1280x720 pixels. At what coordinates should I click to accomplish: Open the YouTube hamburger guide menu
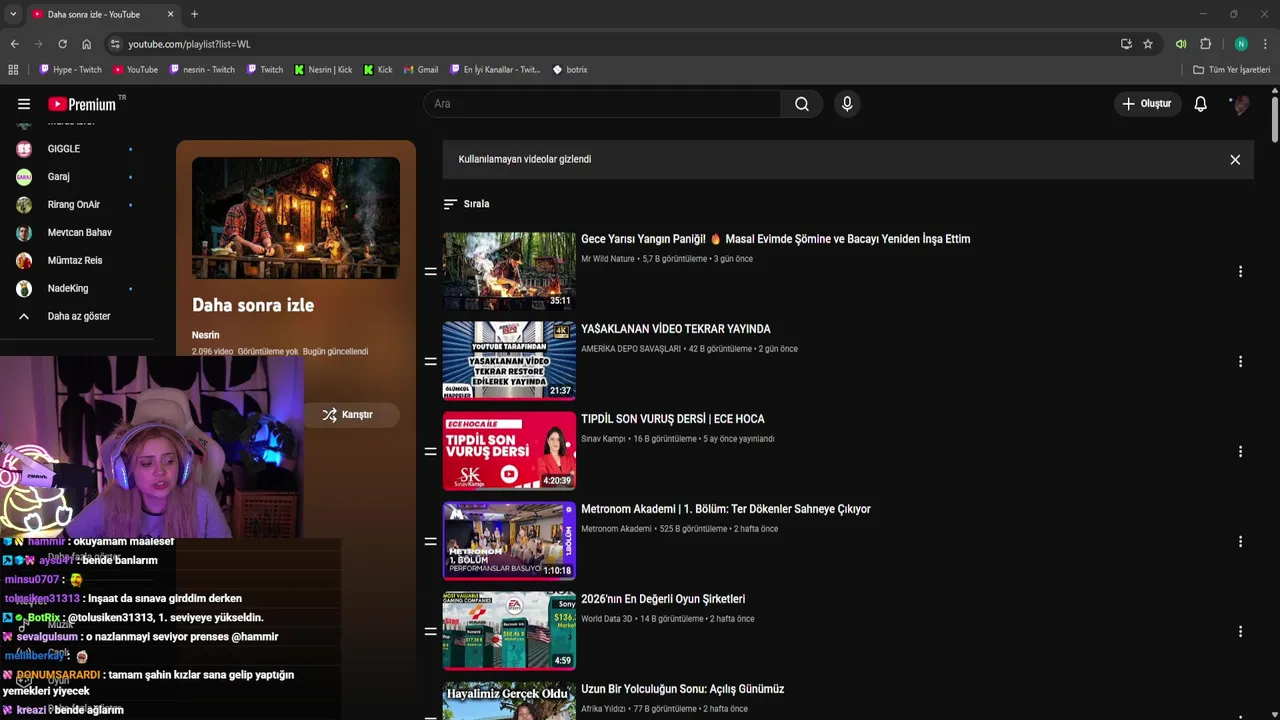pyautogui.click(x=24, y=104)
